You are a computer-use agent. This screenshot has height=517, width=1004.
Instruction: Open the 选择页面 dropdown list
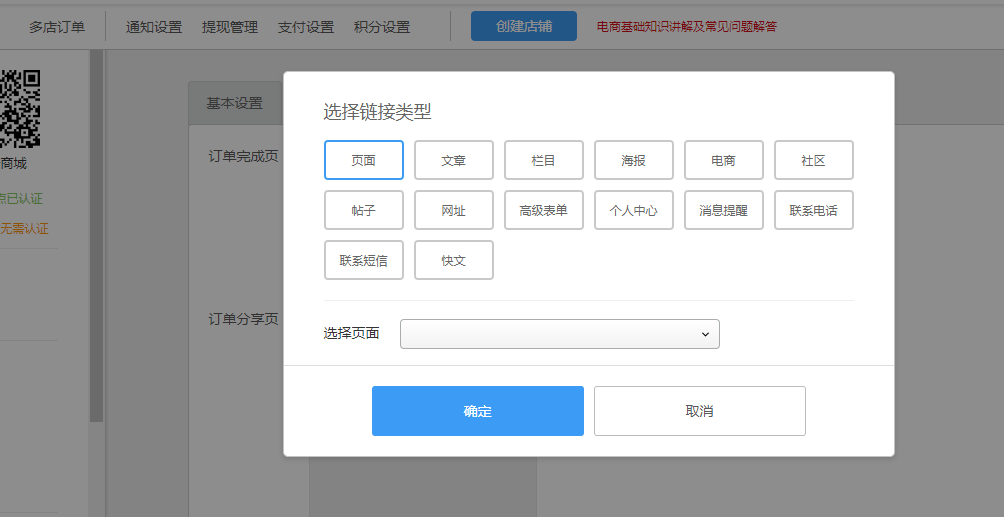pos(559,334)
